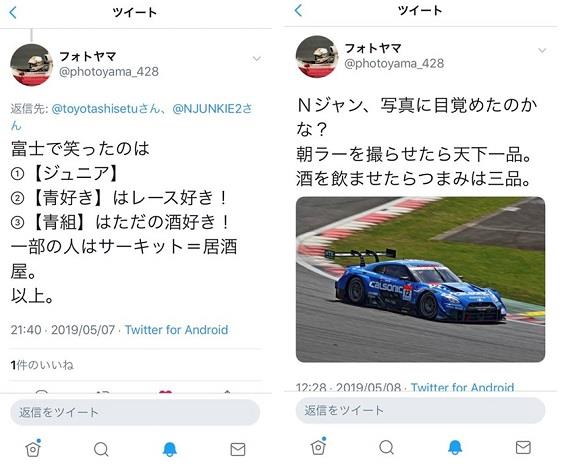
Task: Open Notifications bell in left bottom bar
Action: point(169,449)
